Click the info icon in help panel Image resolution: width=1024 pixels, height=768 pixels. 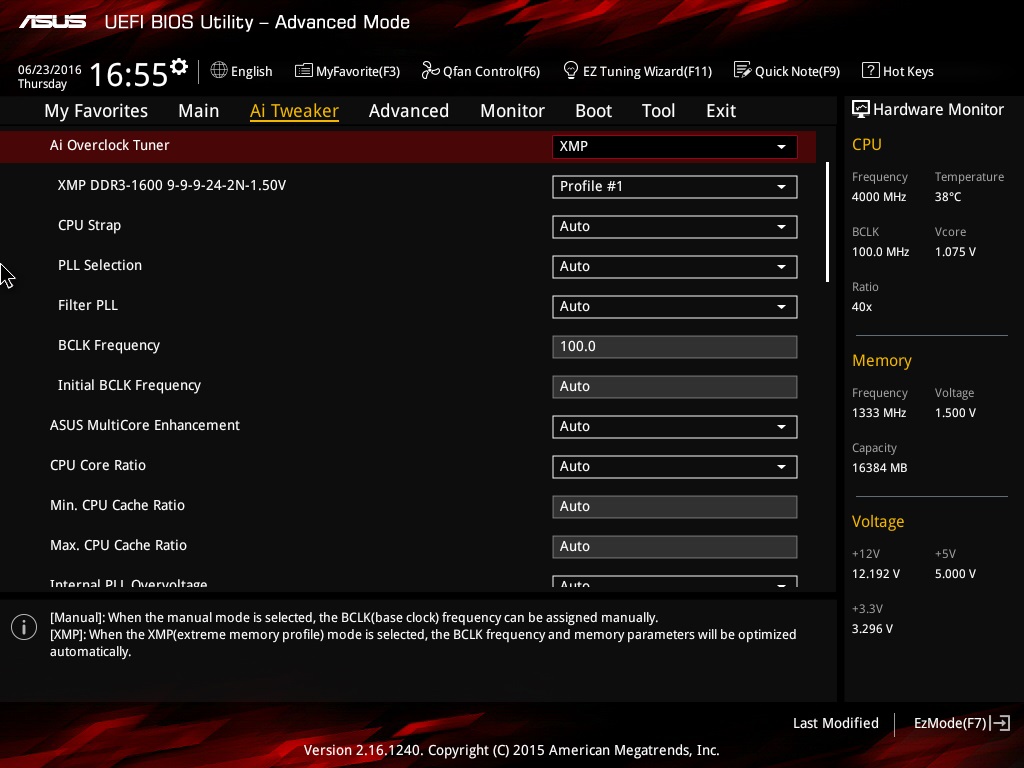pyautogui.click(x=24, y=628)
